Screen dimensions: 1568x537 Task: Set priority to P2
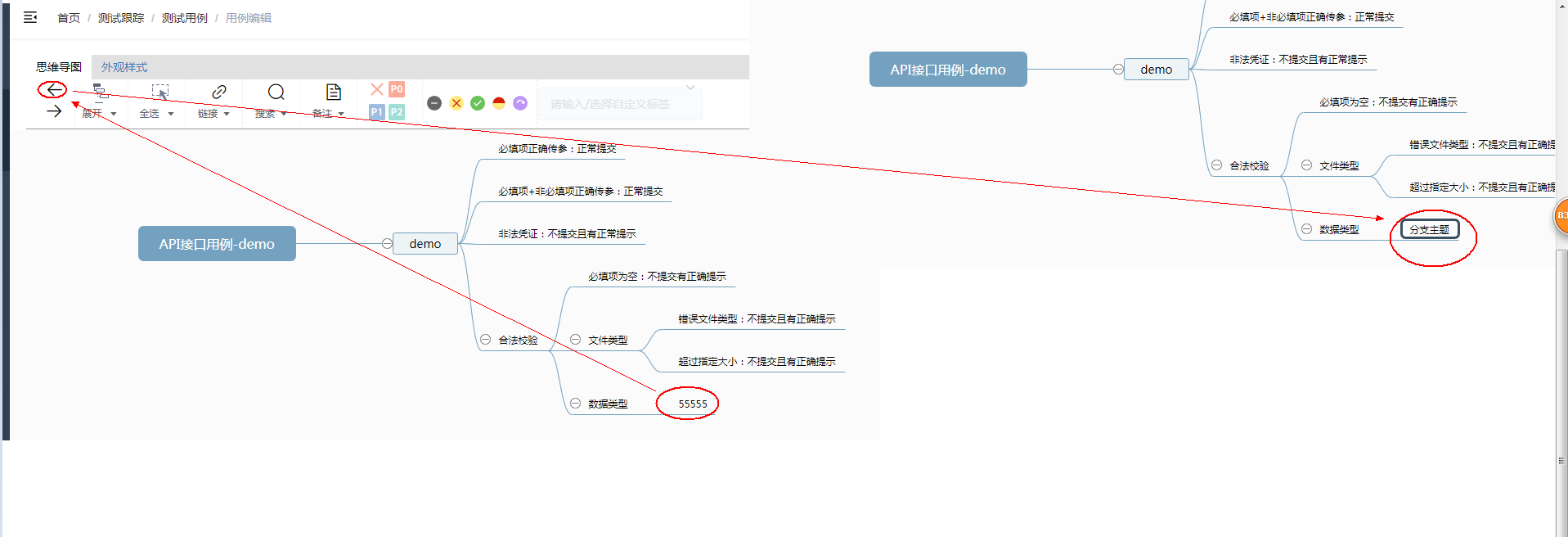coord(397,111)
